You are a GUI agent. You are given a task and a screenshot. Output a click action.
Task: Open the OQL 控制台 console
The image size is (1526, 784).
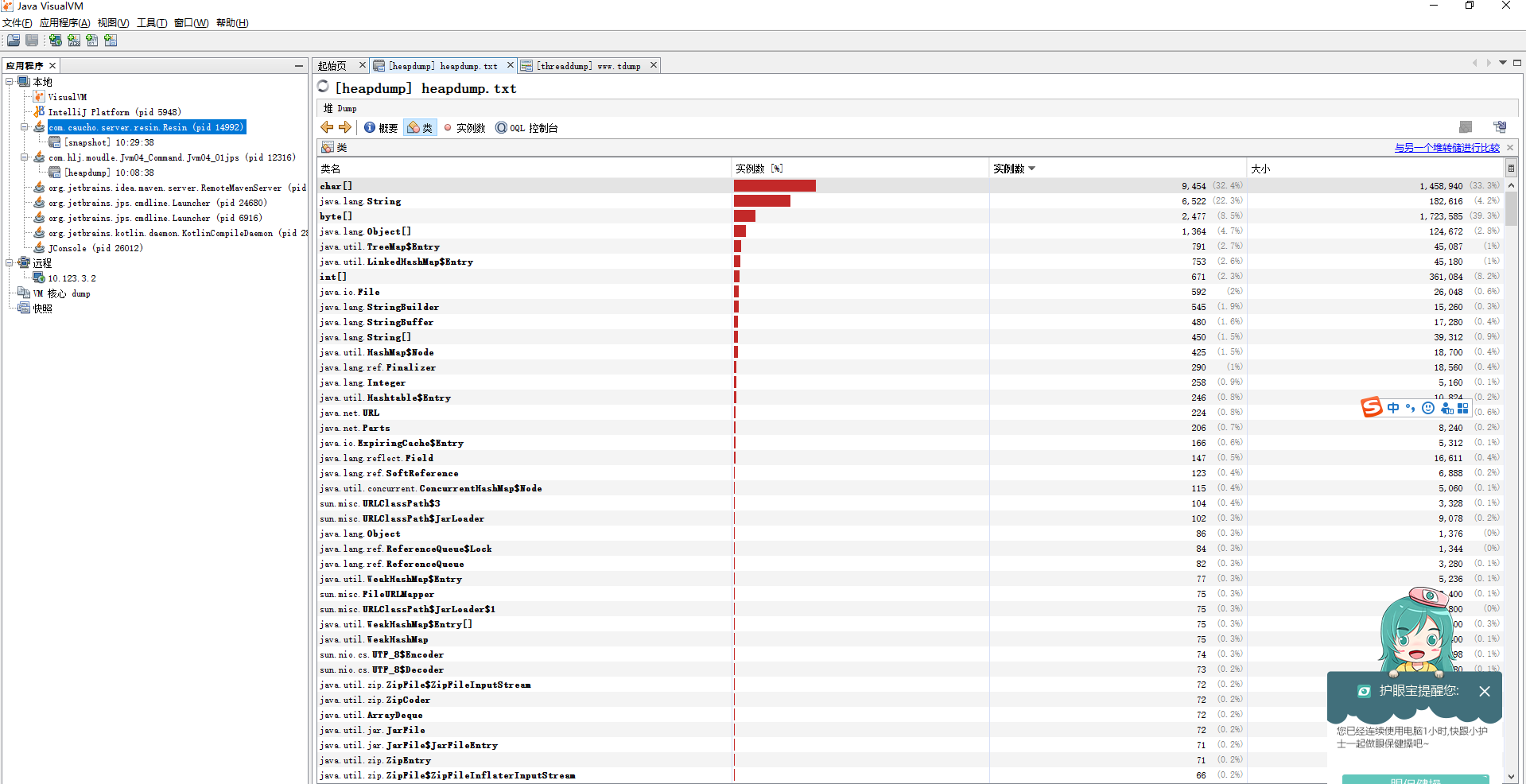(526, 128)
